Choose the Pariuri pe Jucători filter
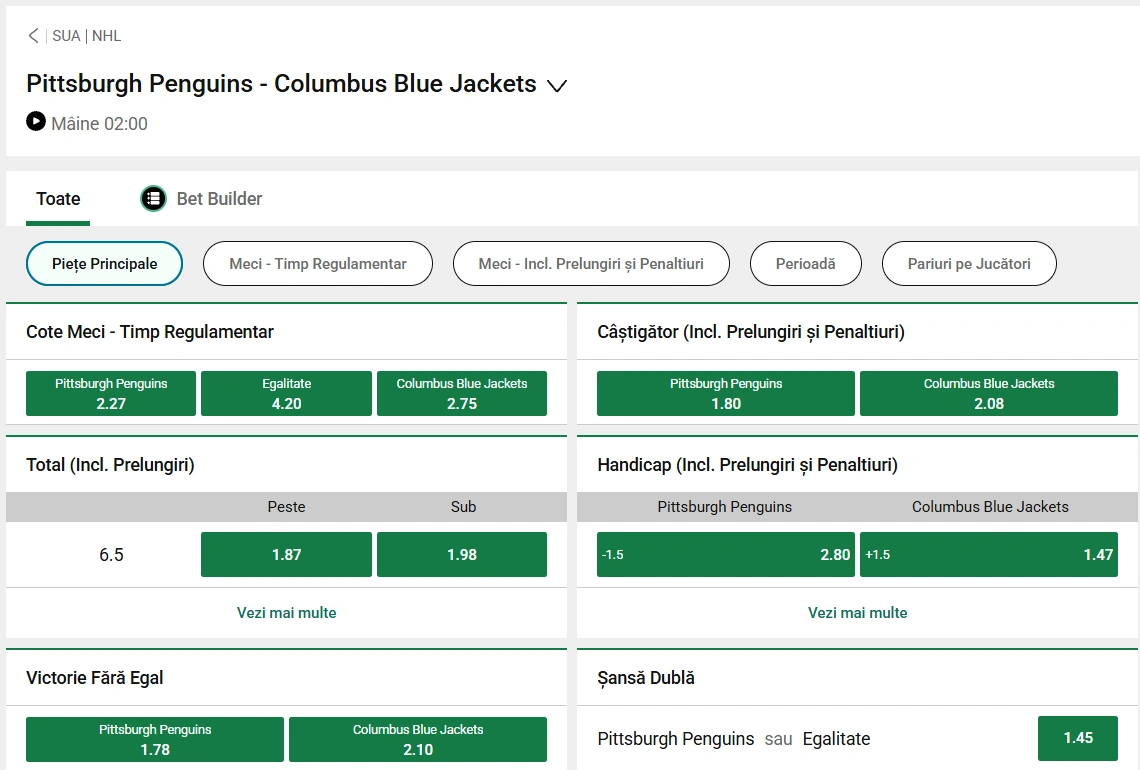This screenshot has height=770, width=1140. coord(968,264)
